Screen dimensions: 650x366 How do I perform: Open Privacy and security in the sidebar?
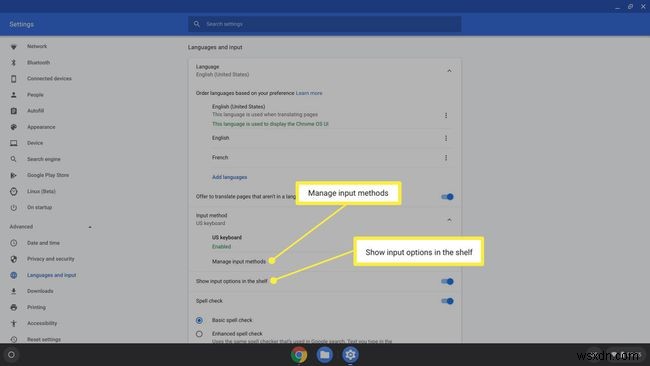click(51, 259)
